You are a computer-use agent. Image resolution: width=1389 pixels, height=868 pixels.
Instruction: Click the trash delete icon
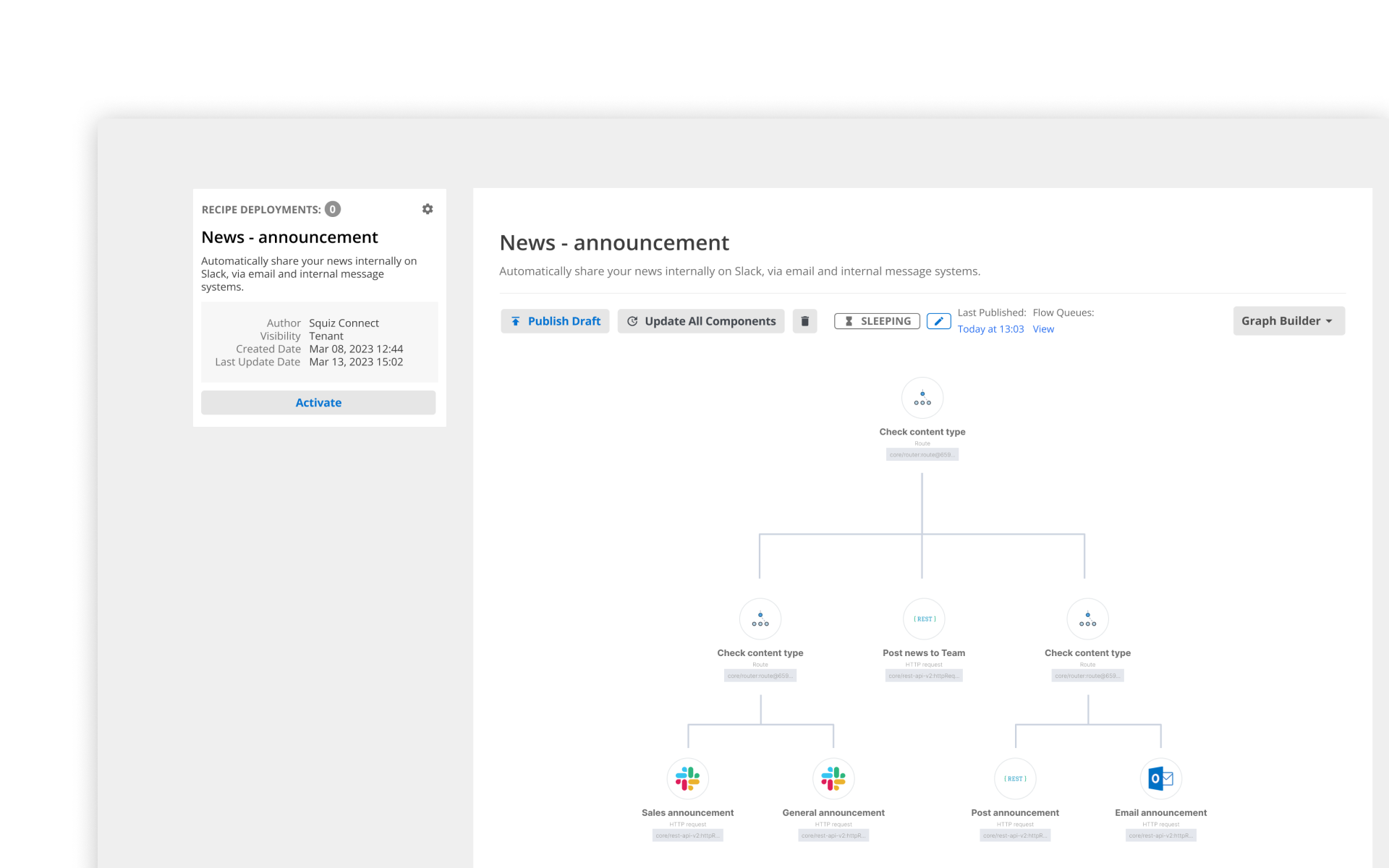point(804,321)
